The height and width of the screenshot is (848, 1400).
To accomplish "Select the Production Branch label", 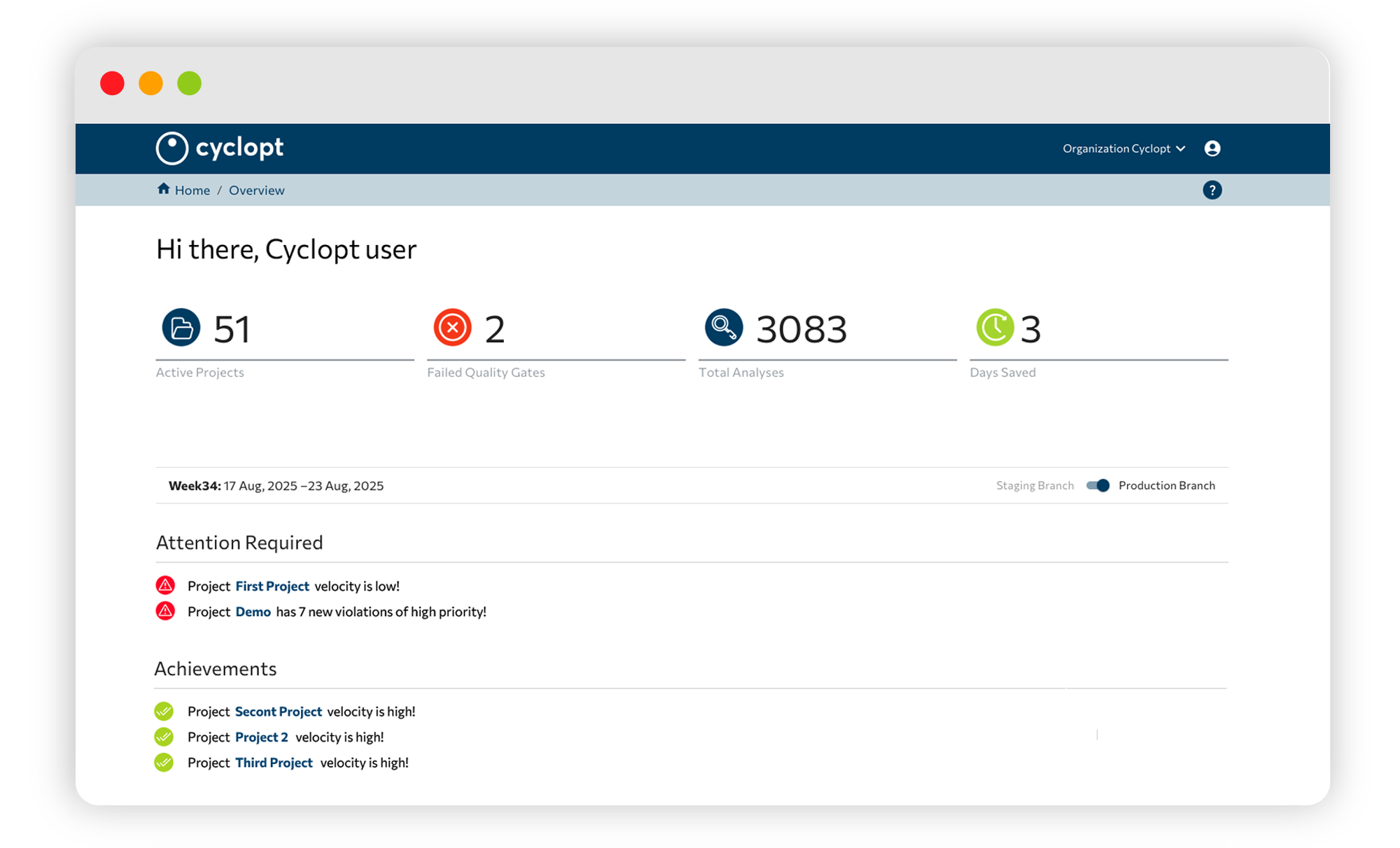I will click(1166, 485).
